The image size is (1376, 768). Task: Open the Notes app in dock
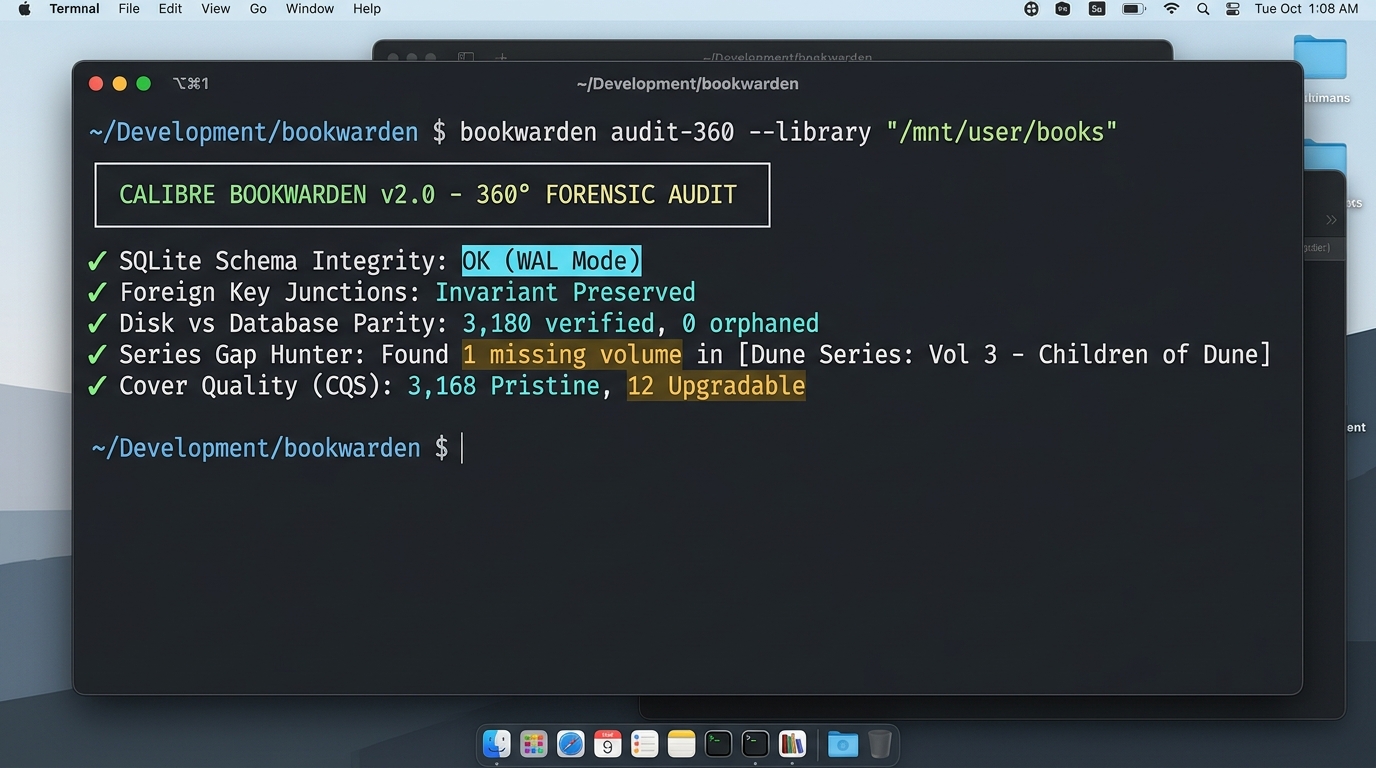coord(682,744)
